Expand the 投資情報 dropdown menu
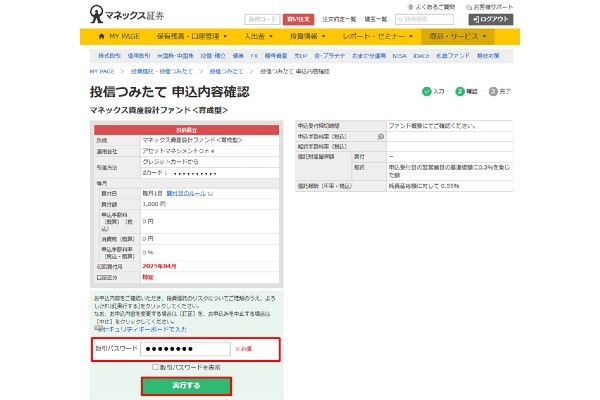This screenshot has height=400, width=600. click(308, 37)
